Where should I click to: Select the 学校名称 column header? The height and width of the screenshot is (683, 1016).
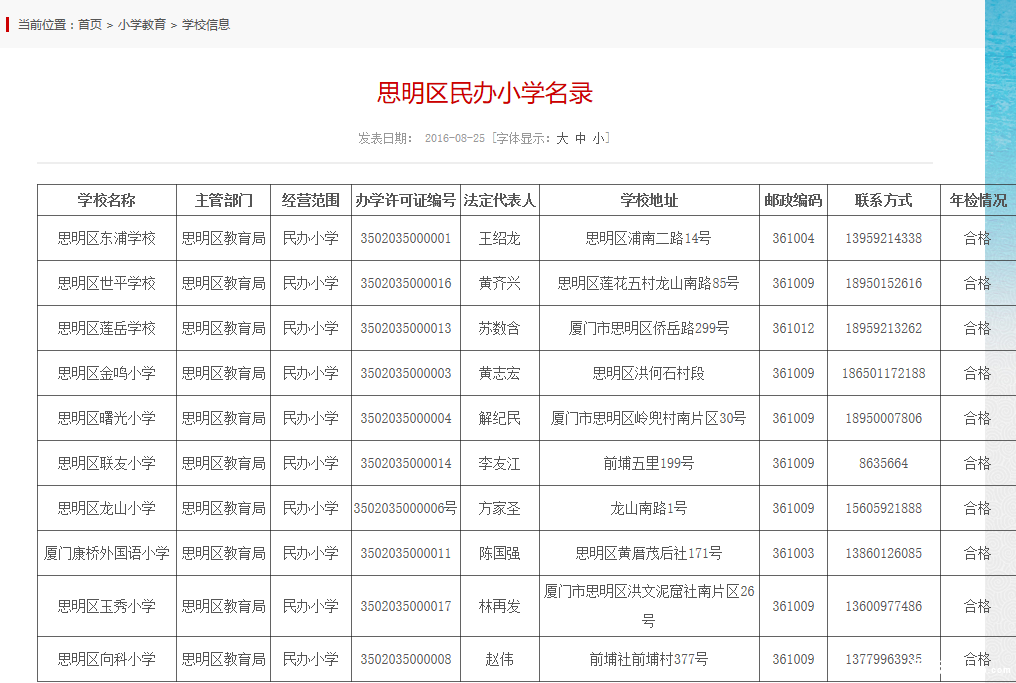tap(107, 200)
